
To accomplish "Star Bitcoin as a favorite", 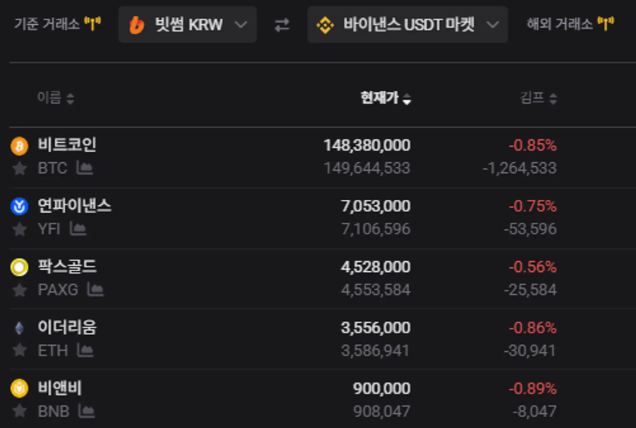I will click(19, 168).
